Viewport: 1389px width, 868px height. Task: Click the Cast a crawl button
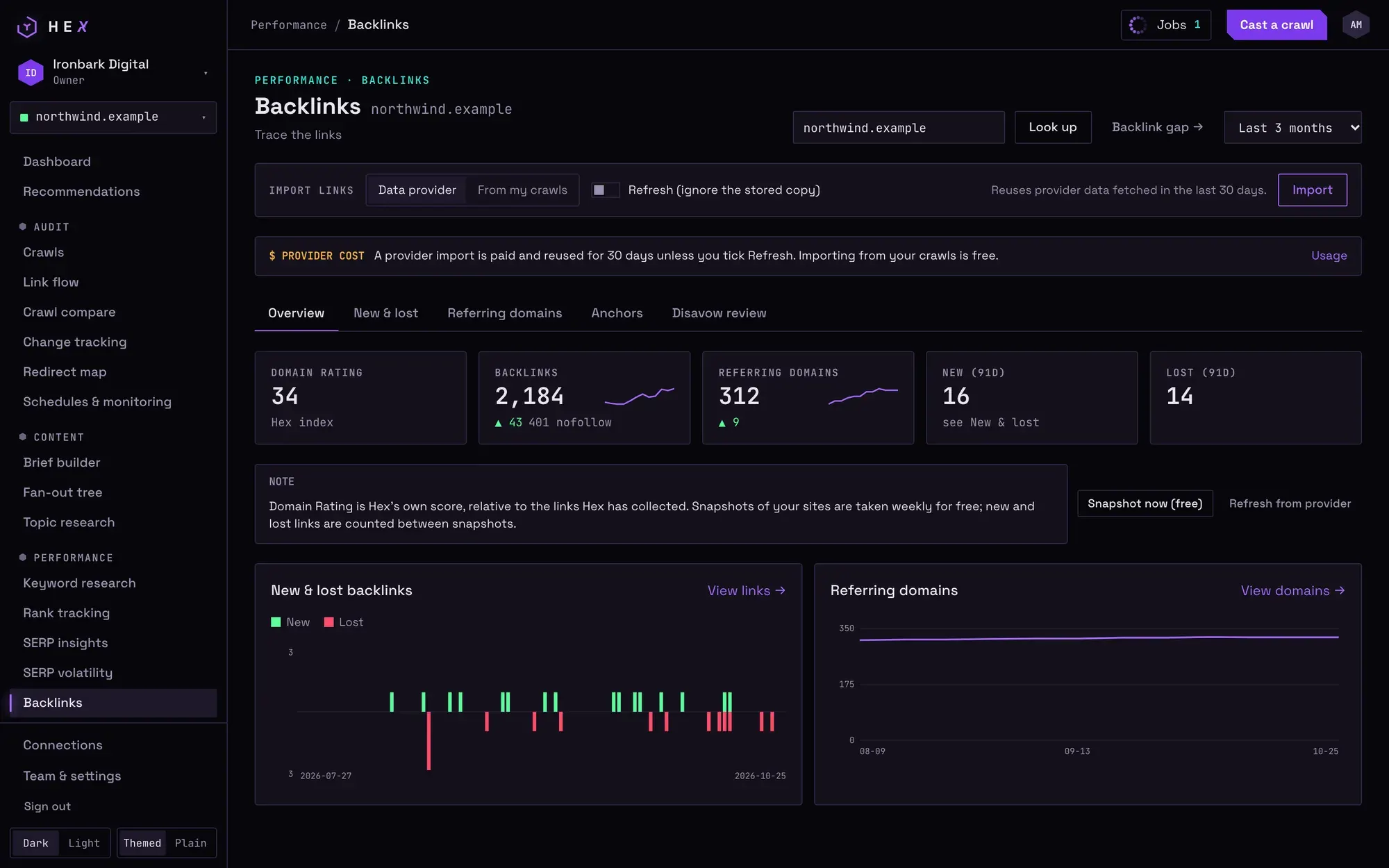[x=1276, y=25]
